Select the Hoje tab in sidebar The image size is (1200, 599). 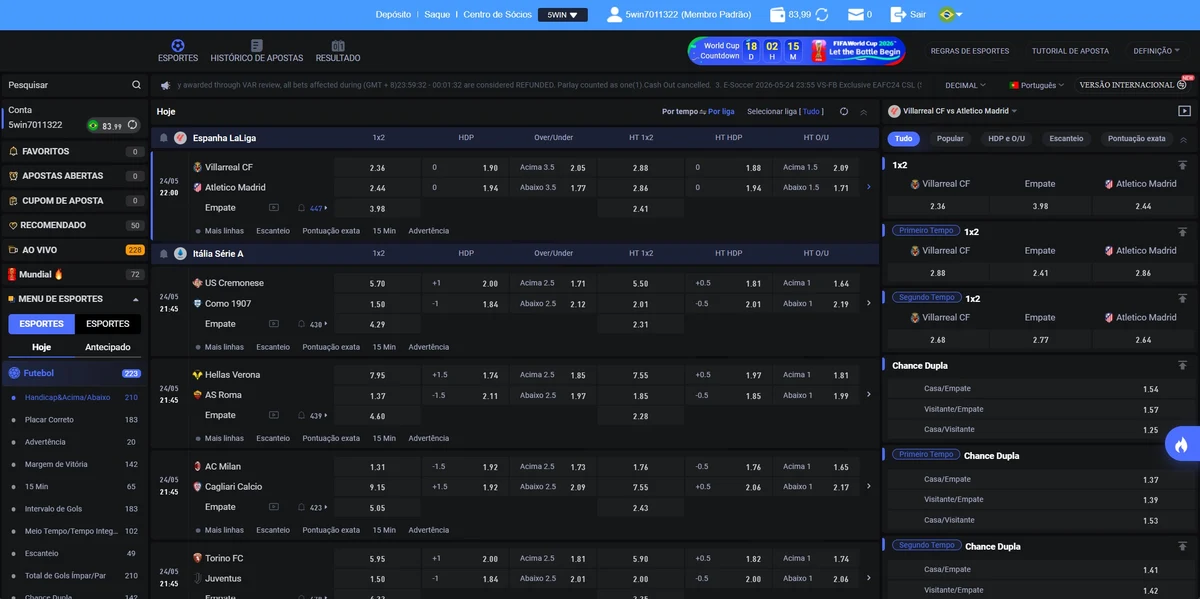[x=41, y=347]
